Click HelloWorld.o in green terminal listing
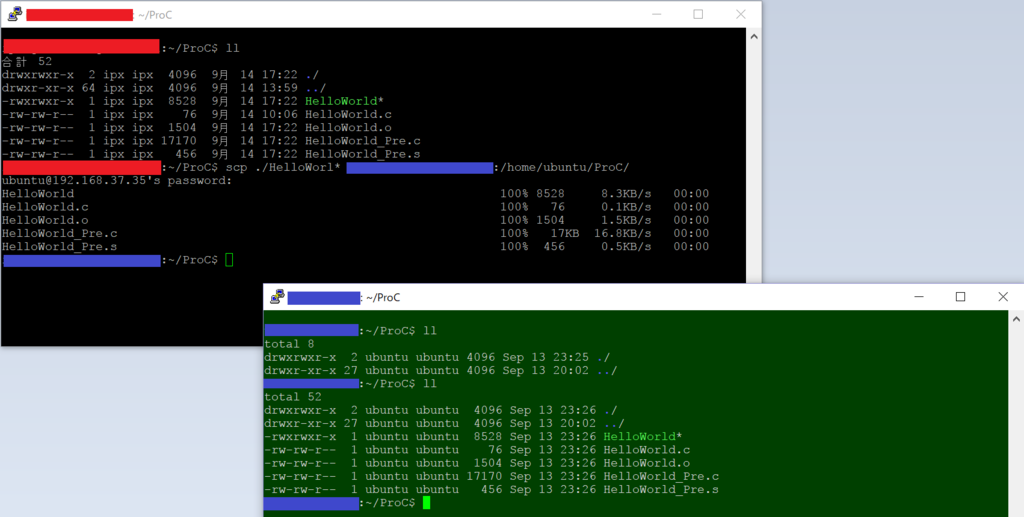Screen dimensions: 1024x517 click(x=647, y=463)
